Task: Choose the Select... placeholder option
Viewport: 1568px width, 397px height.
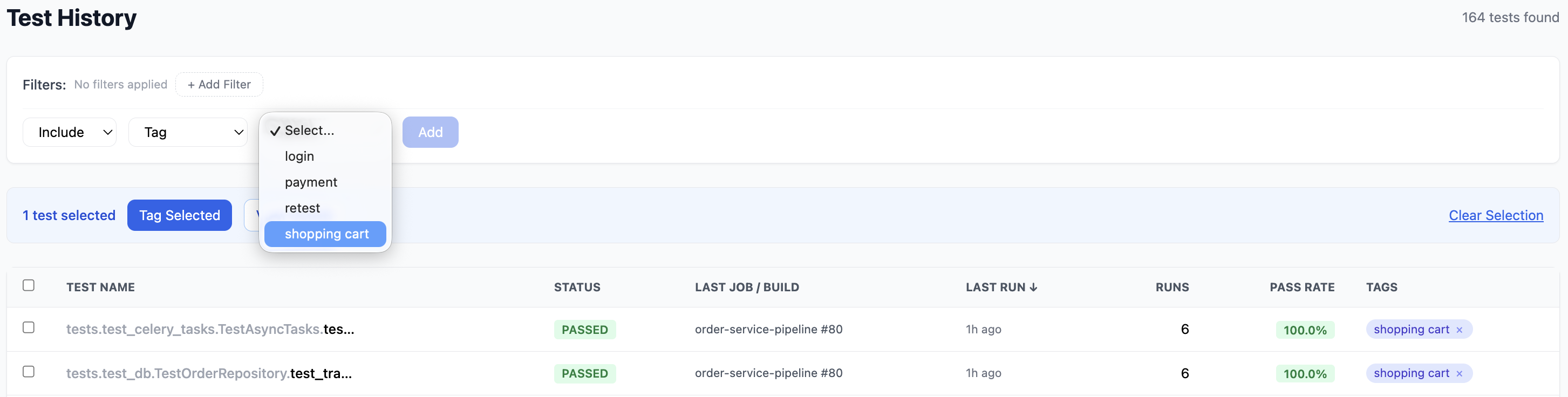Action: click(x=325, y=131)
